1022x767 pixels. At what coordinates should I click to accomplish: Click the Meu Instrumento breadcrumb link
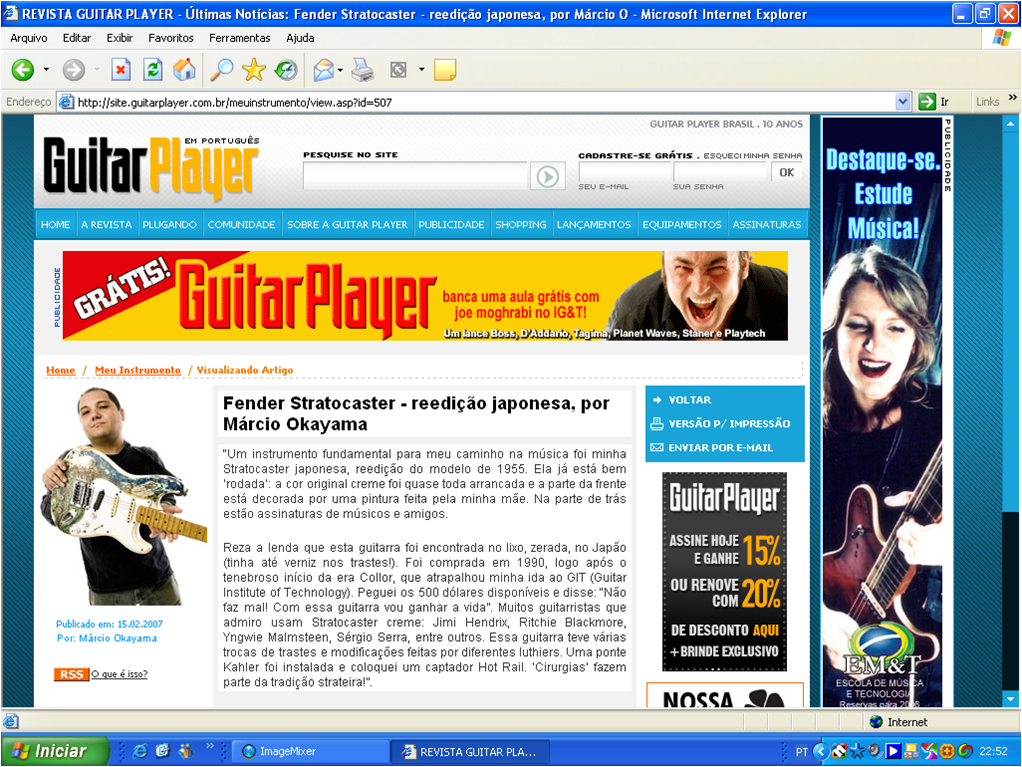[138, 369]
